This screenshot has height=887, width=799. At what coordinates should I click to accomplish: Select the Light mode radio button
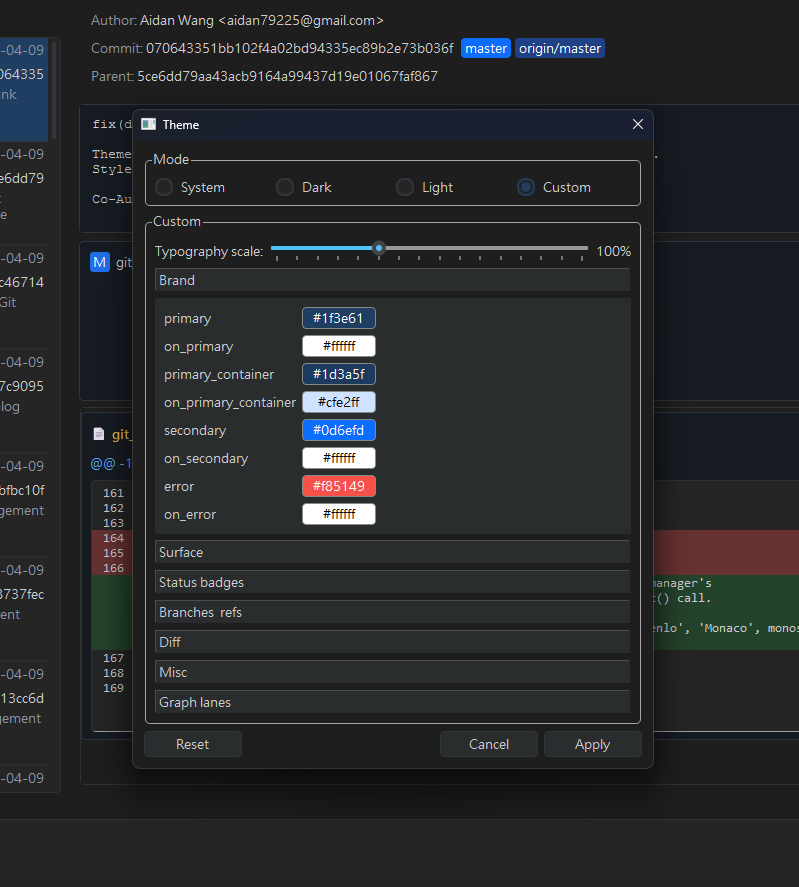click(405, 187)
